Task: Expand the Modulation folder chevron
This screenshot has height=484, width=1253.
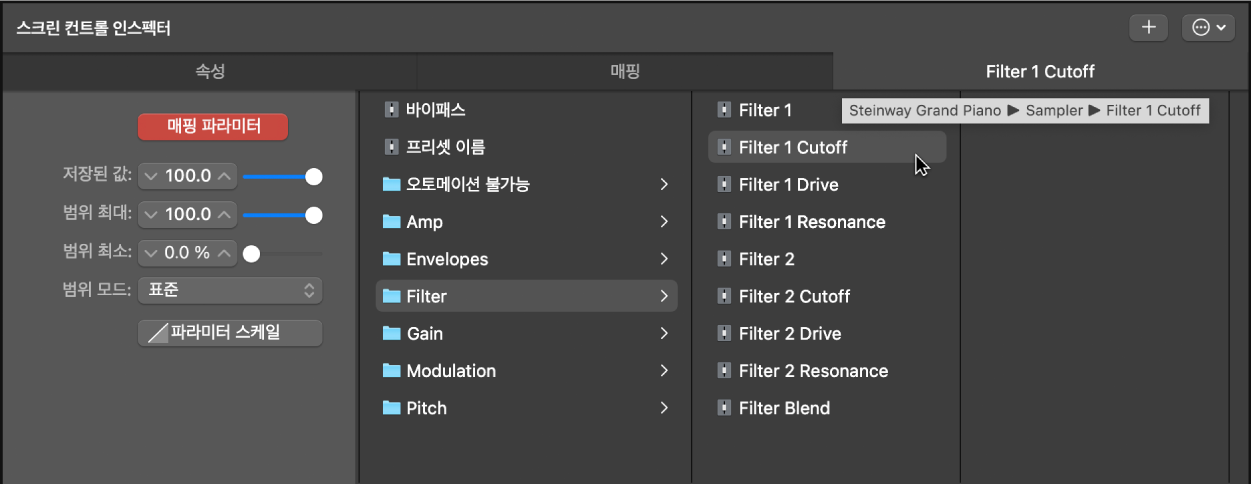Action: 664,371
